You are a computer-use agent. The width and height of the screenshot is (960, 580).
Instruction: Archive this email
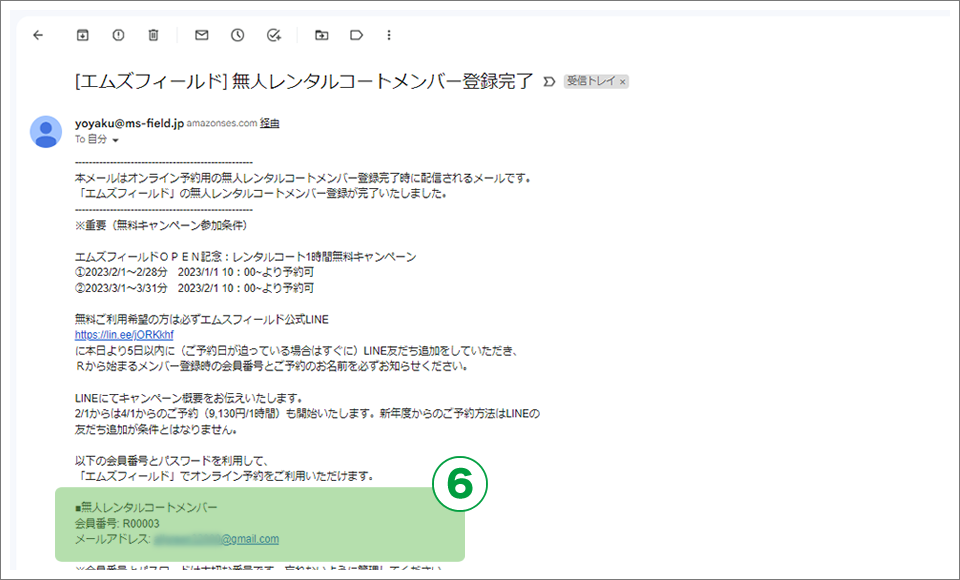click(83, 35)
